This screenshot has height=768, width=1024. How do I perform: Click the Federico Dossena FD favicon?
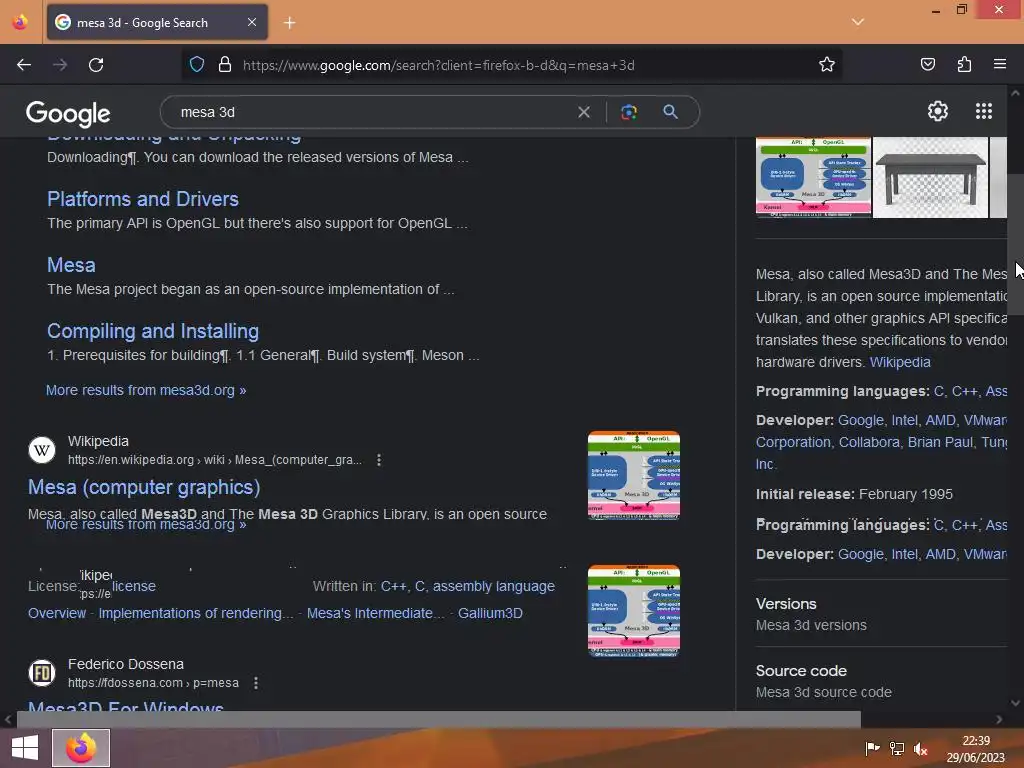click(x=42, y=673)
